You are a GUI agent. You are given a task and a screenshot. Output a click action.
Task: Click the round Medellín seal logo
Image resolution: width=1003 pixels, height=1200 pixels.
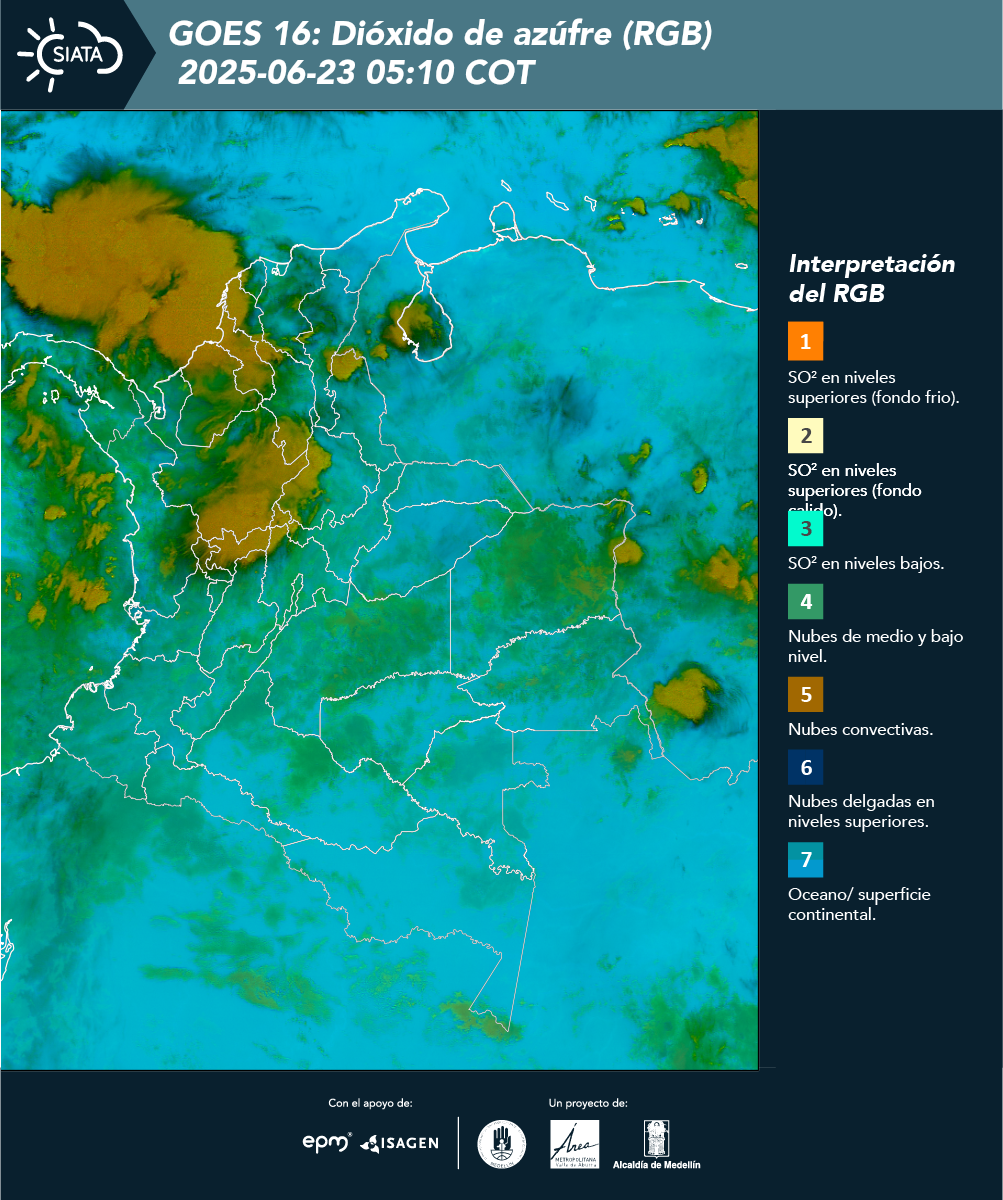click(502, 1144)
